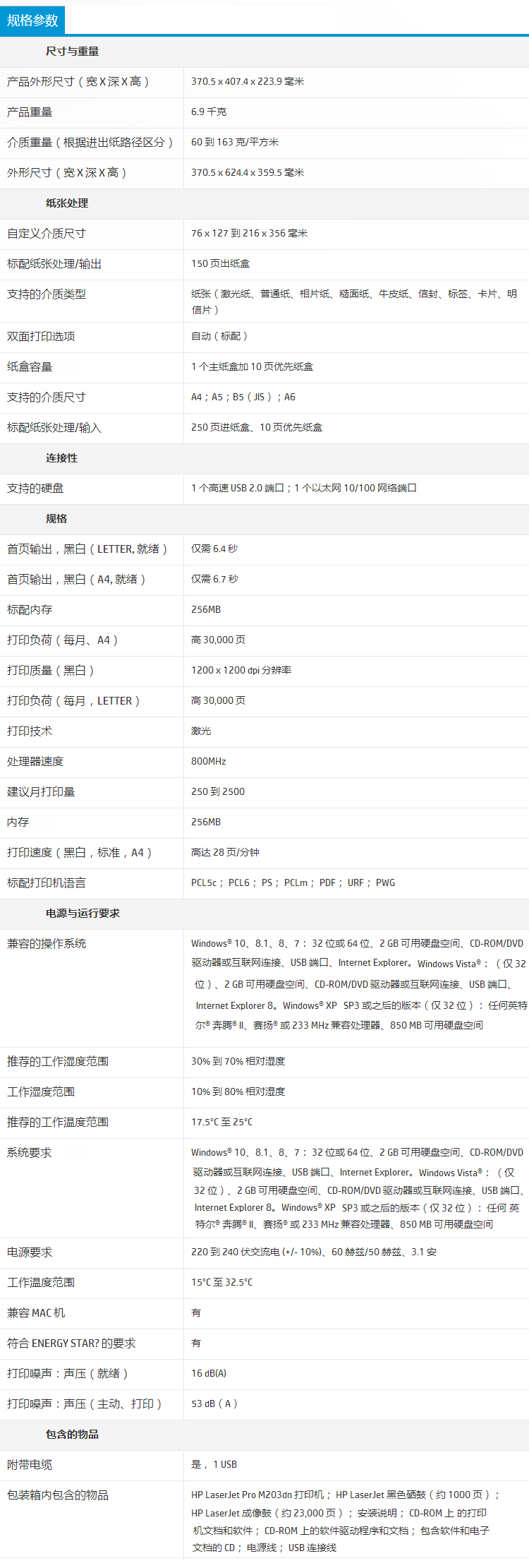Click the 双面打印选项 label
529x1568 pixels.
[41, 337]
